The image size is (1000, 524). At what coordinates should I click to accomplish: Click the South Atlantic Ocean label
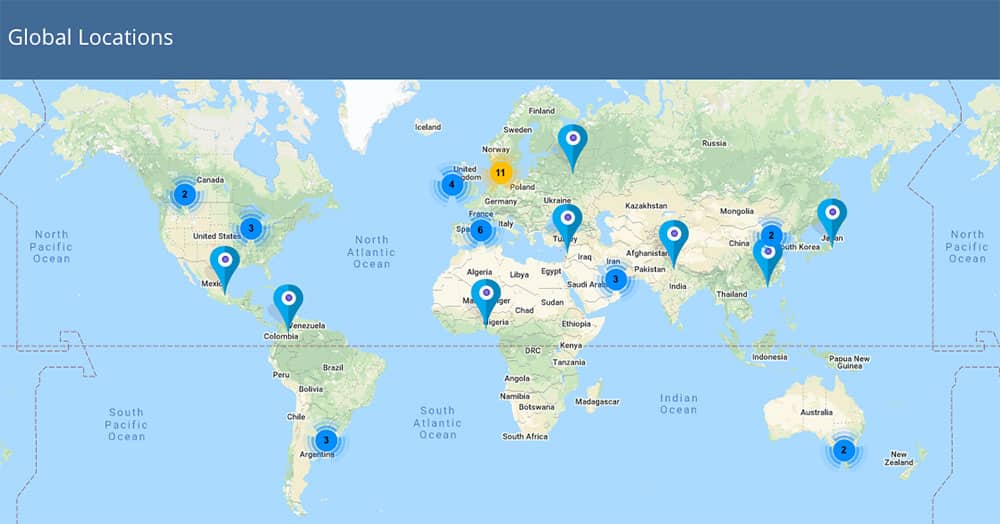click(x=438, y=423)
